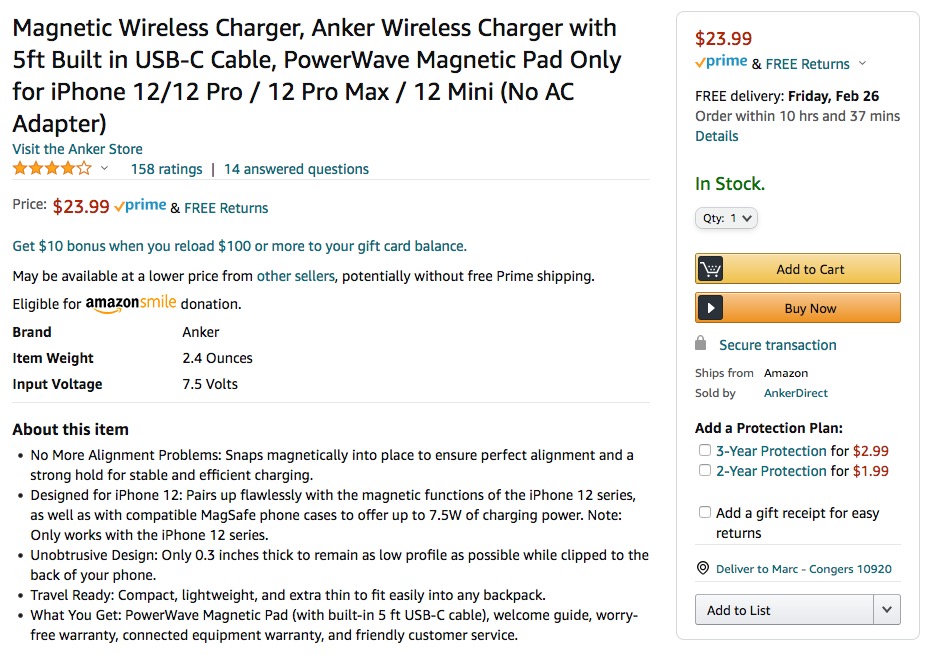The width and height of the screenshot is (944, 655).
Task: Click the Prime logo in the buy box
Action: click(x=721, y=61)
